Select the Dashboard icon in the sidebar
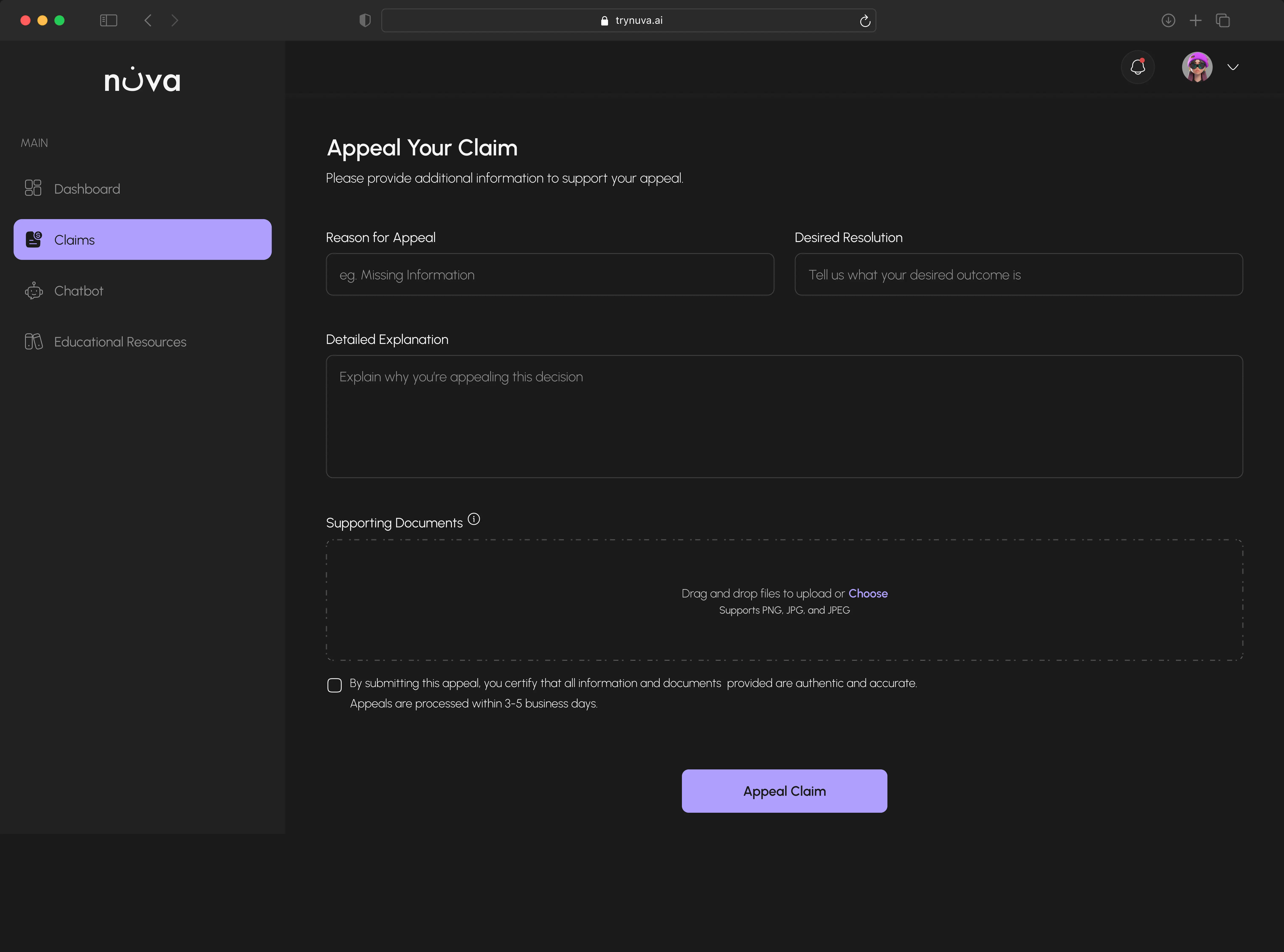The width and height of the screenshot is (1284, 952). pos(33,188)
